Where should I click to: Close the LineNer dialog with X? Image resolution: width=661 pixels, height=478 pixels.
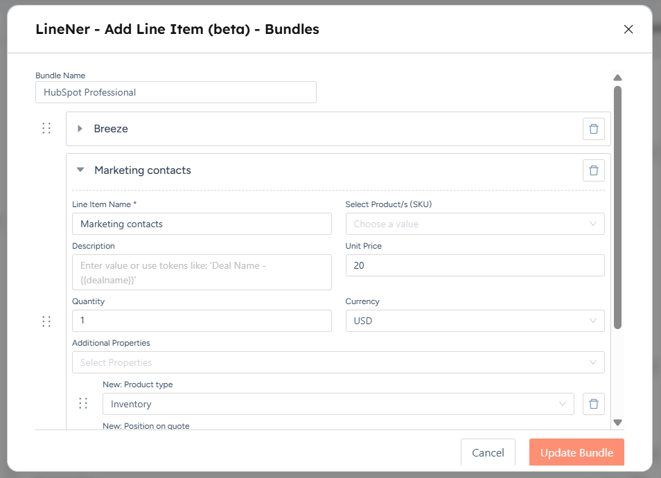(x=628, y=29)
